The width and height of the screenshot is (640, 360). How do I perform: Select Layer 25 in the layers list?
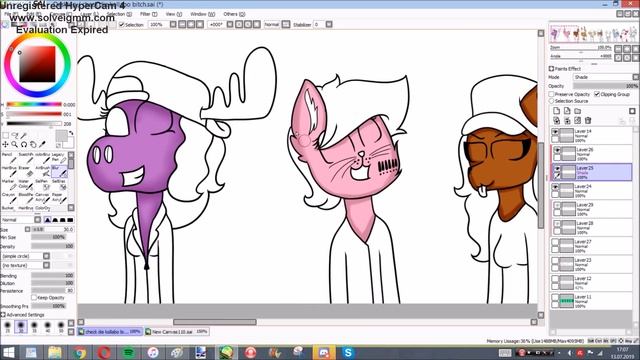click(x=592, y=173)
